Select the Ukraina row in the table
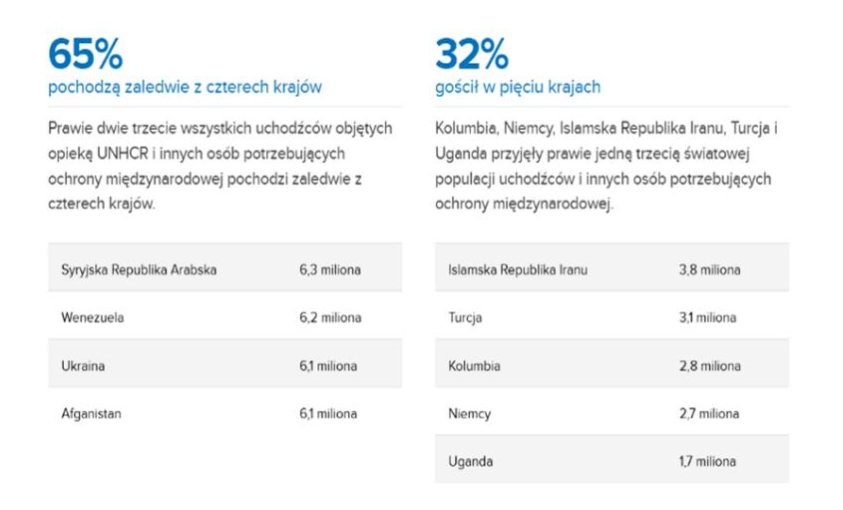843x510 pixels. 225,364
